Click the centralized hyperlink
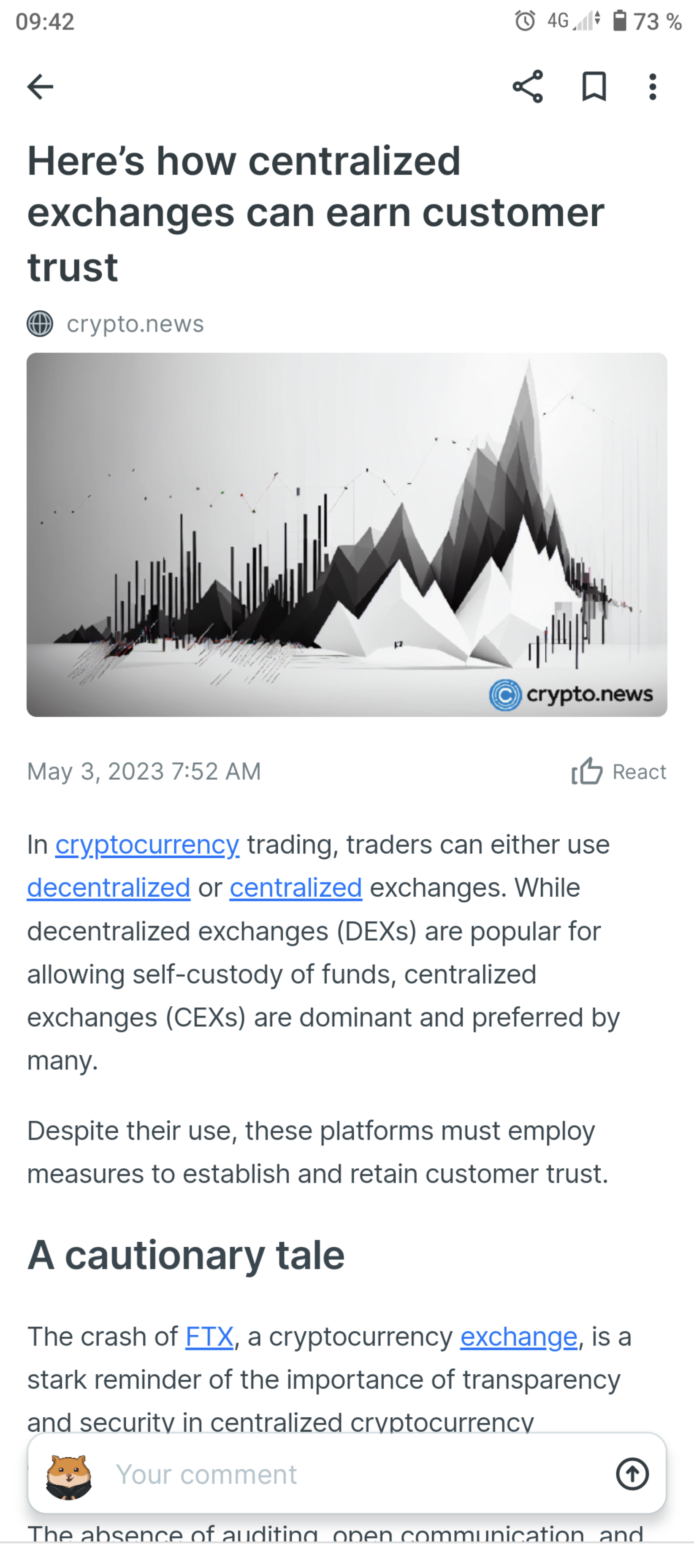 (296, 887)
